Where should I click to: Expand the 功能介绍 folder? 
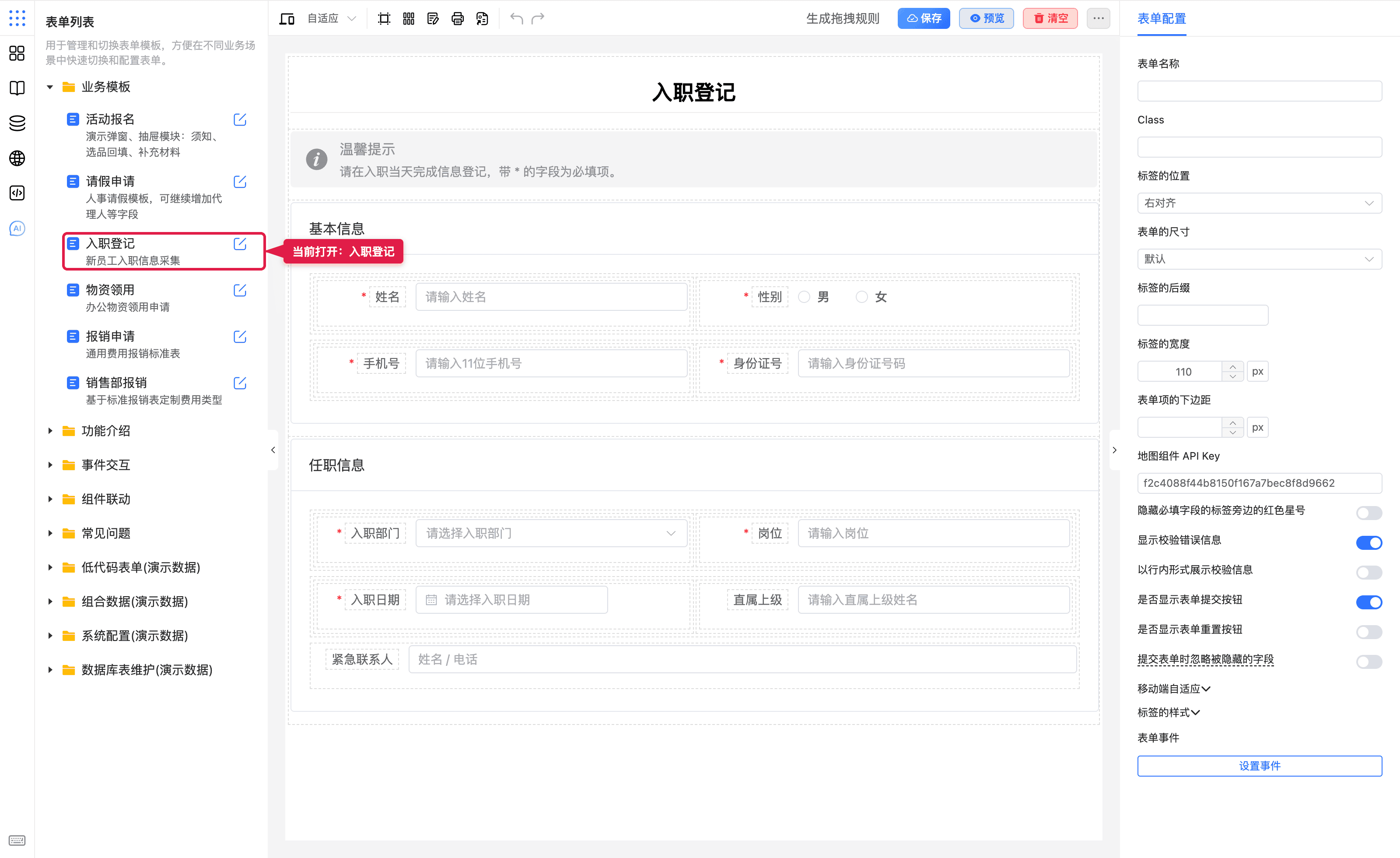50,431
